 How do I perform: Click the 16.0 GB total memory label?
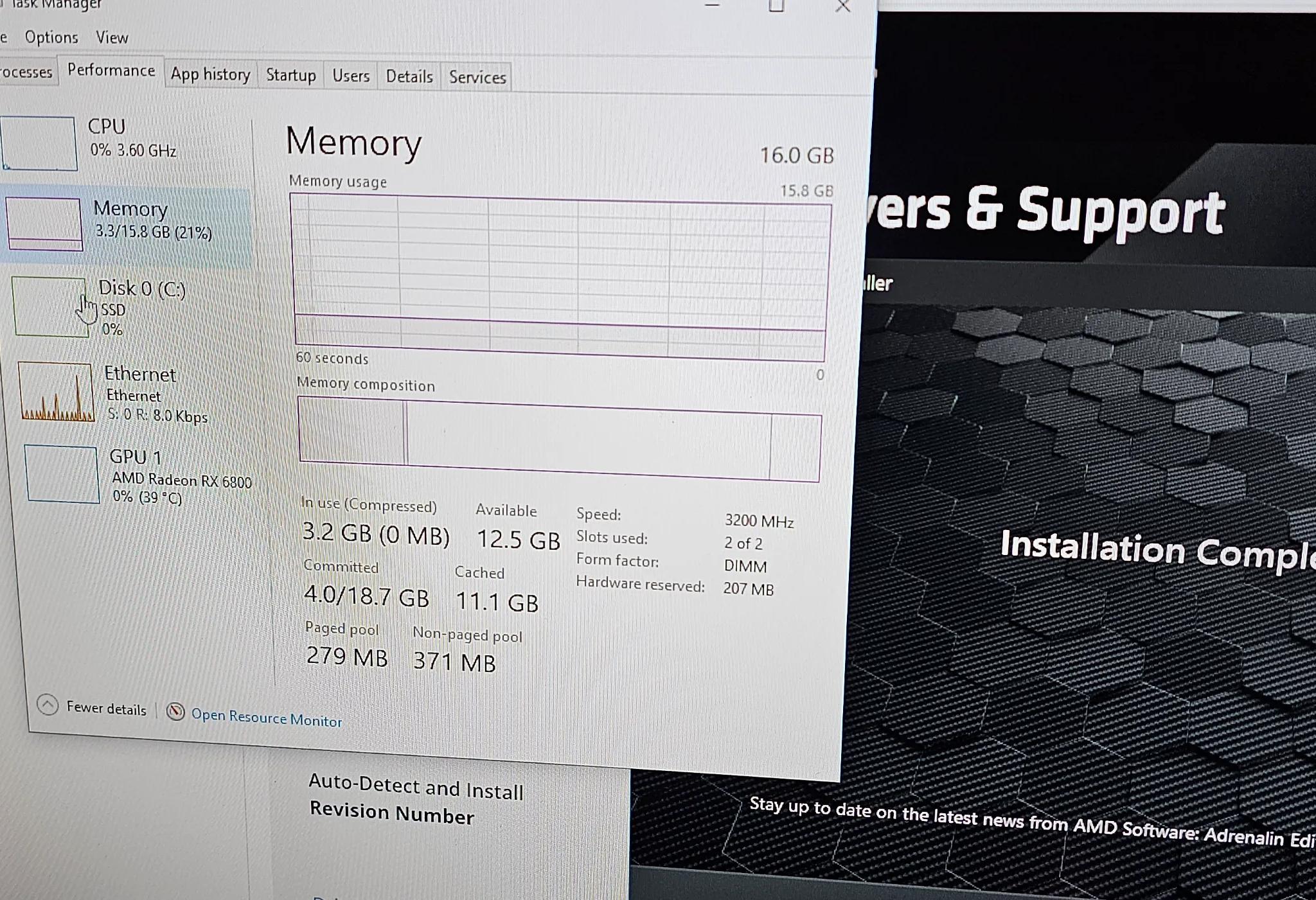point(797,155)
